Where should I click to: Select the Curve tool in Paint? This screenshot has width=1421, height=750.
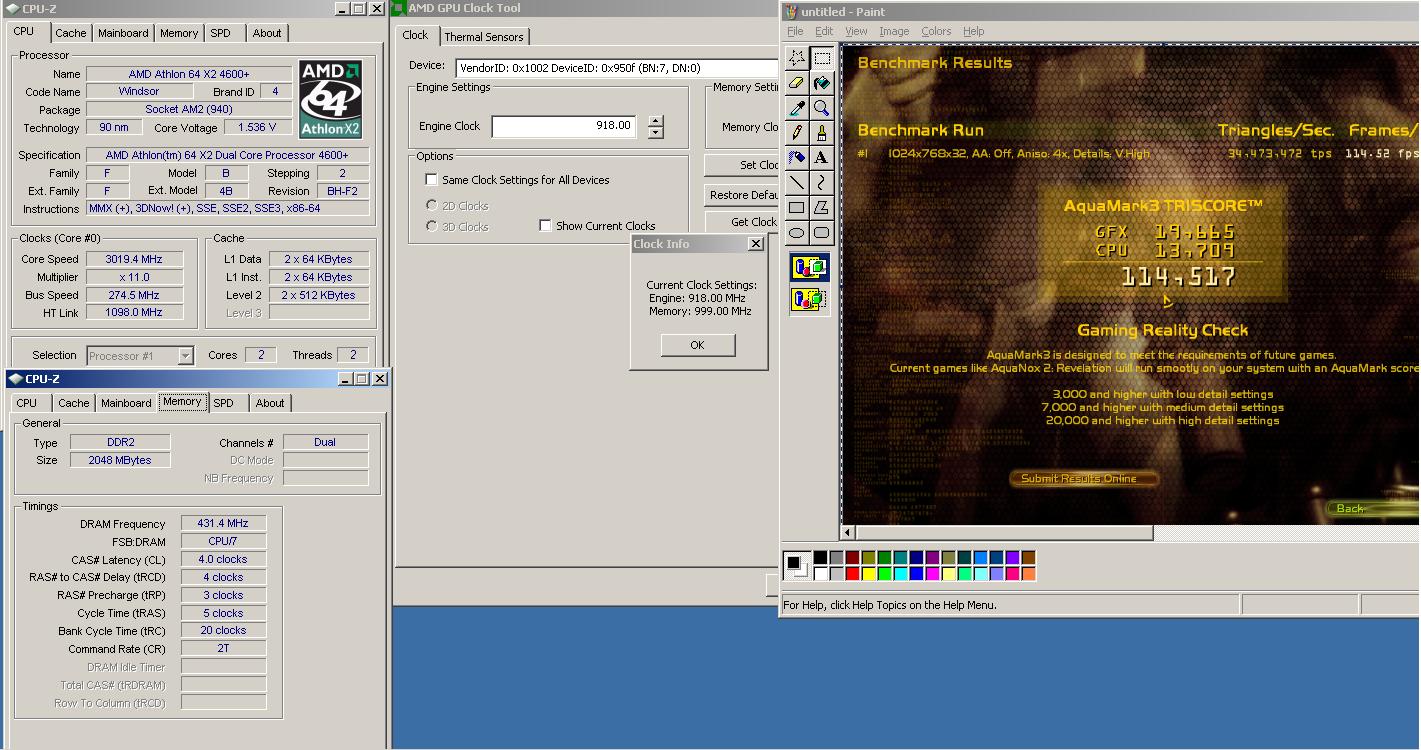pyautogui.click(x=822, y=183)
